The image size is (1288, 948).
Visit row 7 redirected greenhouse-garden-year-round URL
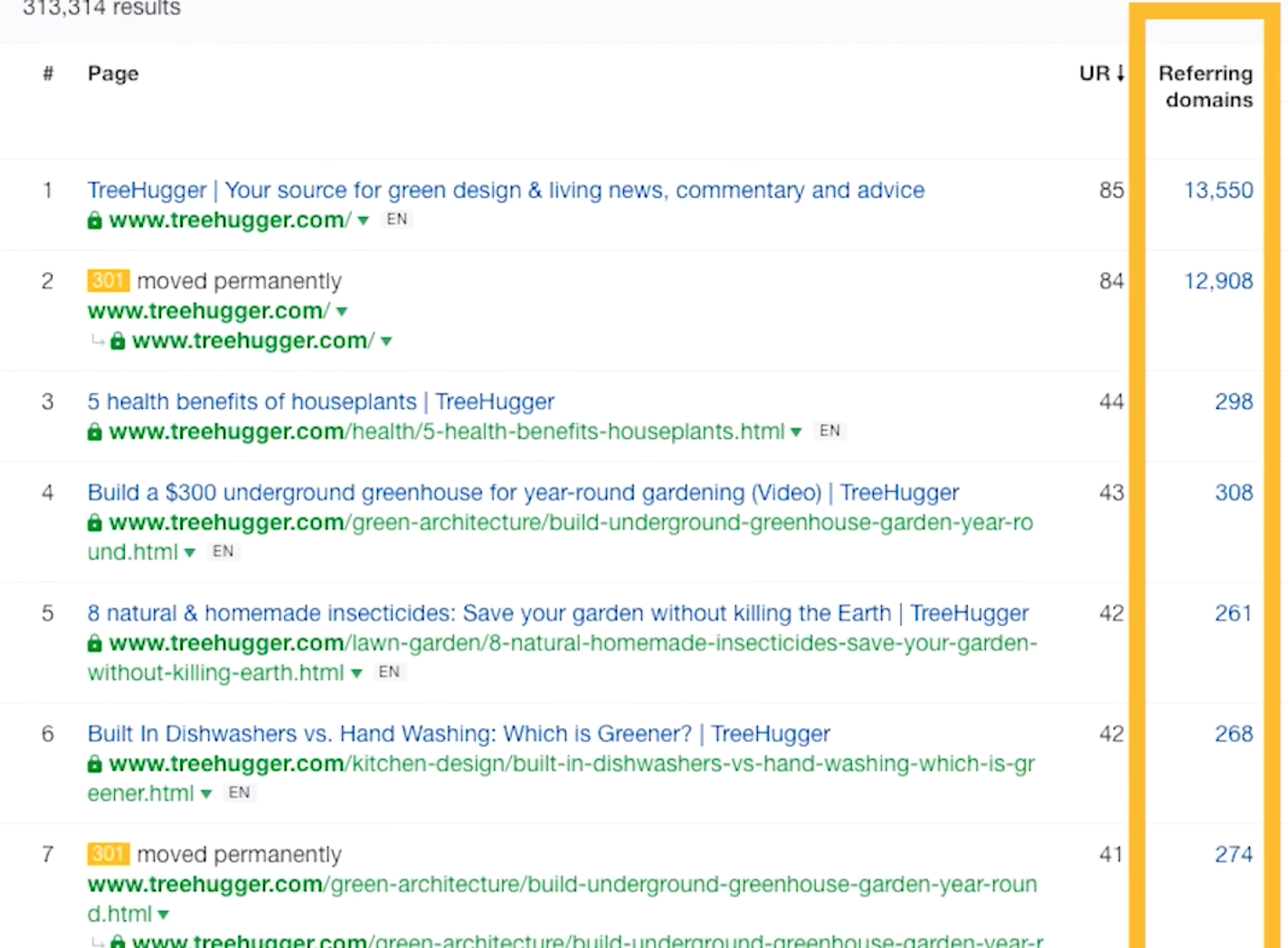[563, 899]
